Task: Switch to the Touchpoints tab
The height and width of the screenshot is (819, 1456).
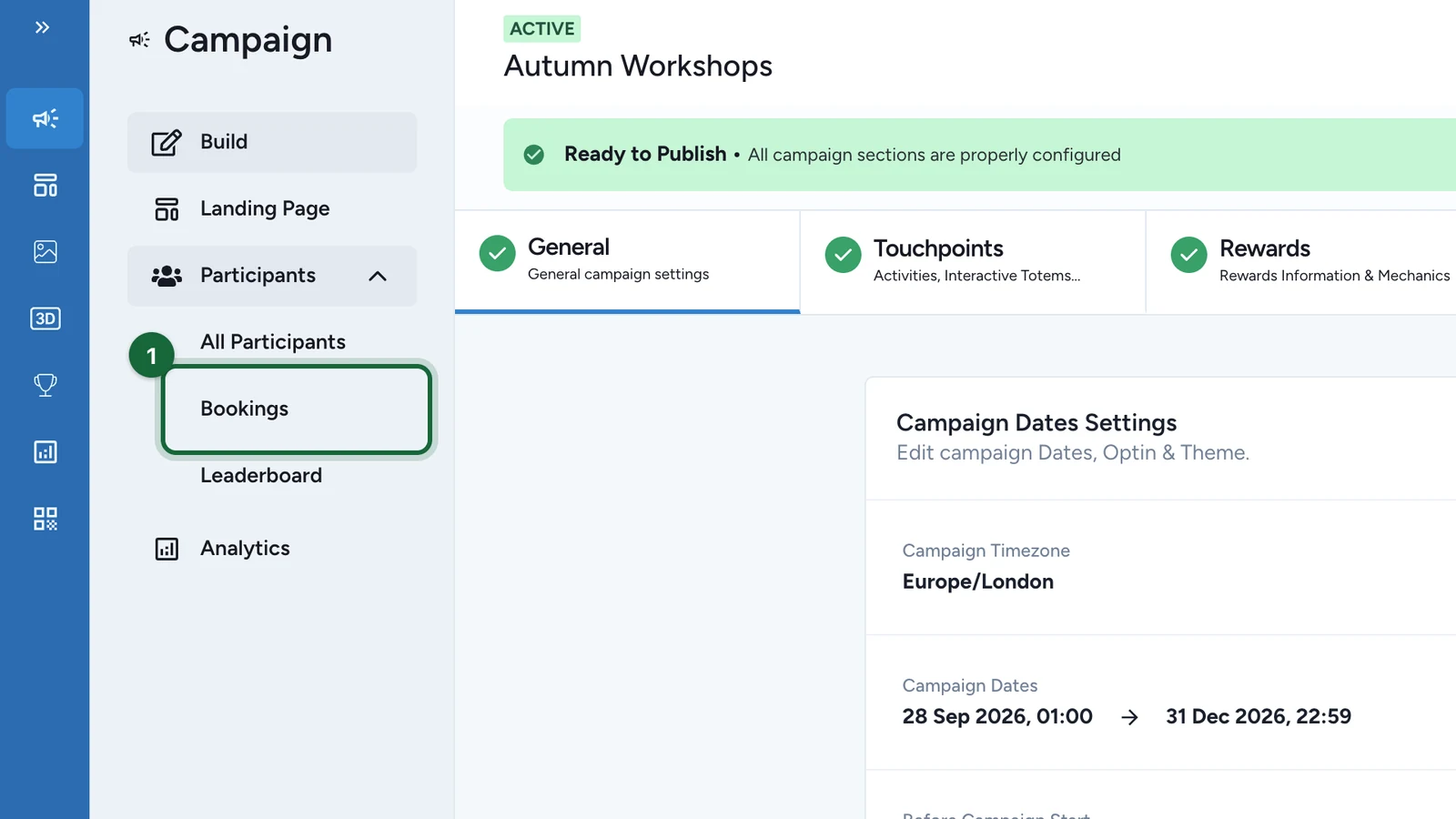Action: [973, 262]
